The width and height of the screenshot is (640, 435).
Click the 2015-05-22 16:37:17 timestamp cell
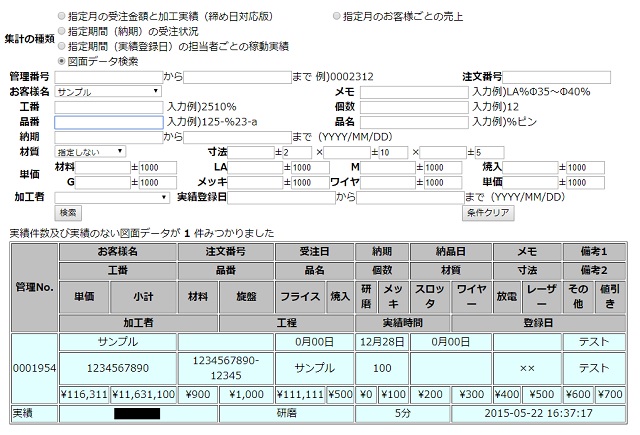tap(538, 413)
